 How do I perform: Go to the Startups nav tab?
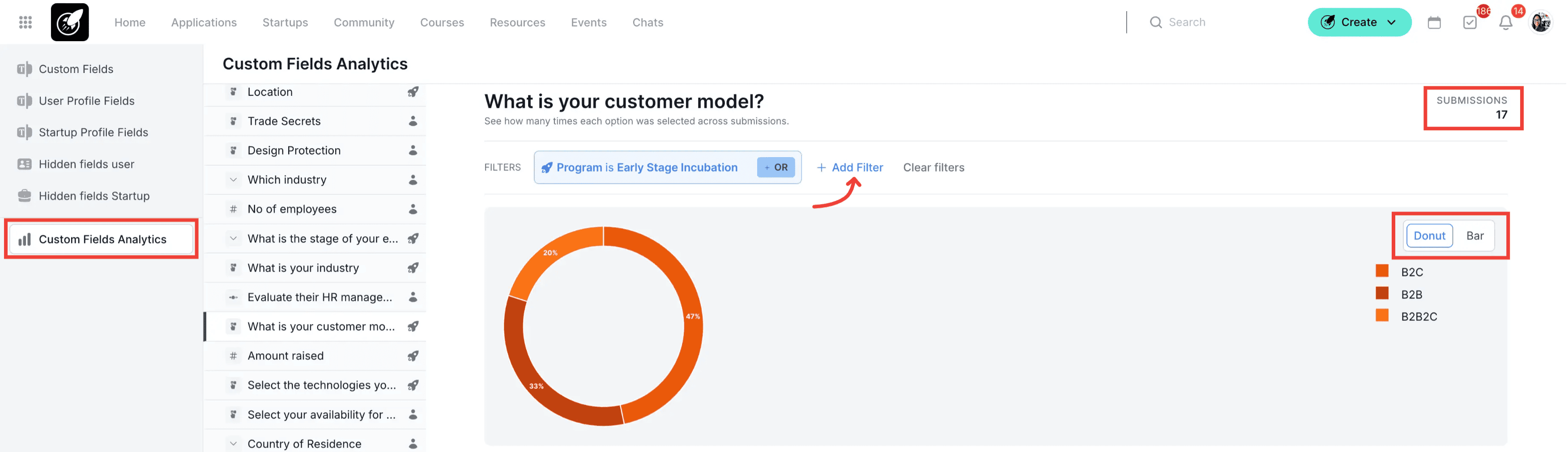[285, 22]
